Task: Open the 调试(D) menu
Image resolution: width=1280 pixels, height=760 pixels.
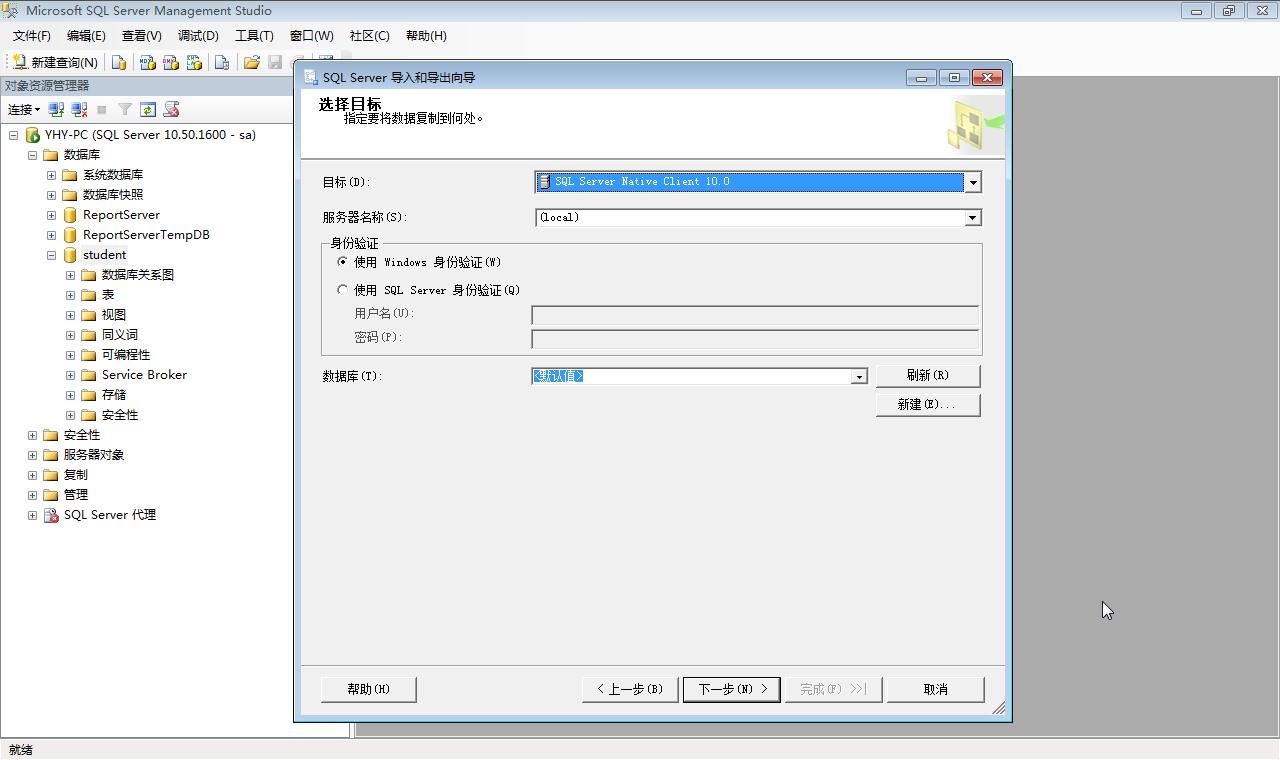Action: point(198,36)
